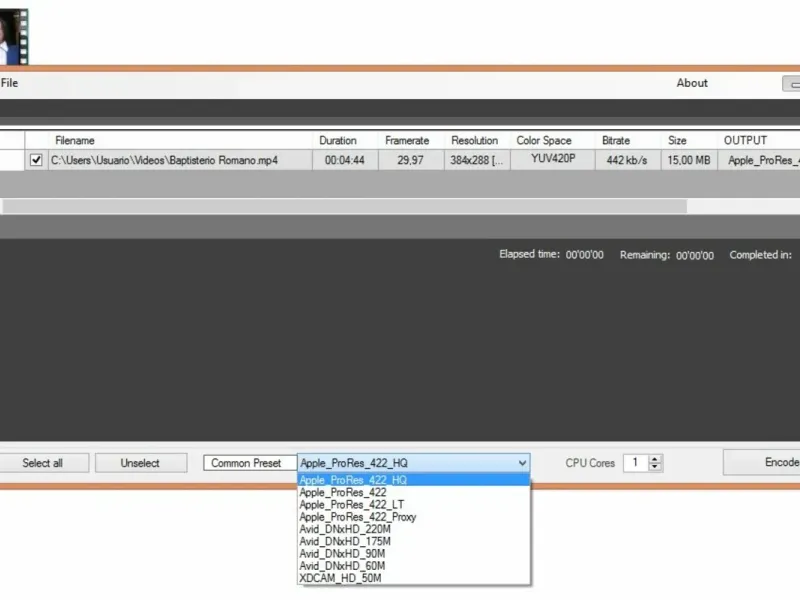The width and height of the screenshot is (800, 600).
Task: Click the Resolution column header
Action: 477,140
